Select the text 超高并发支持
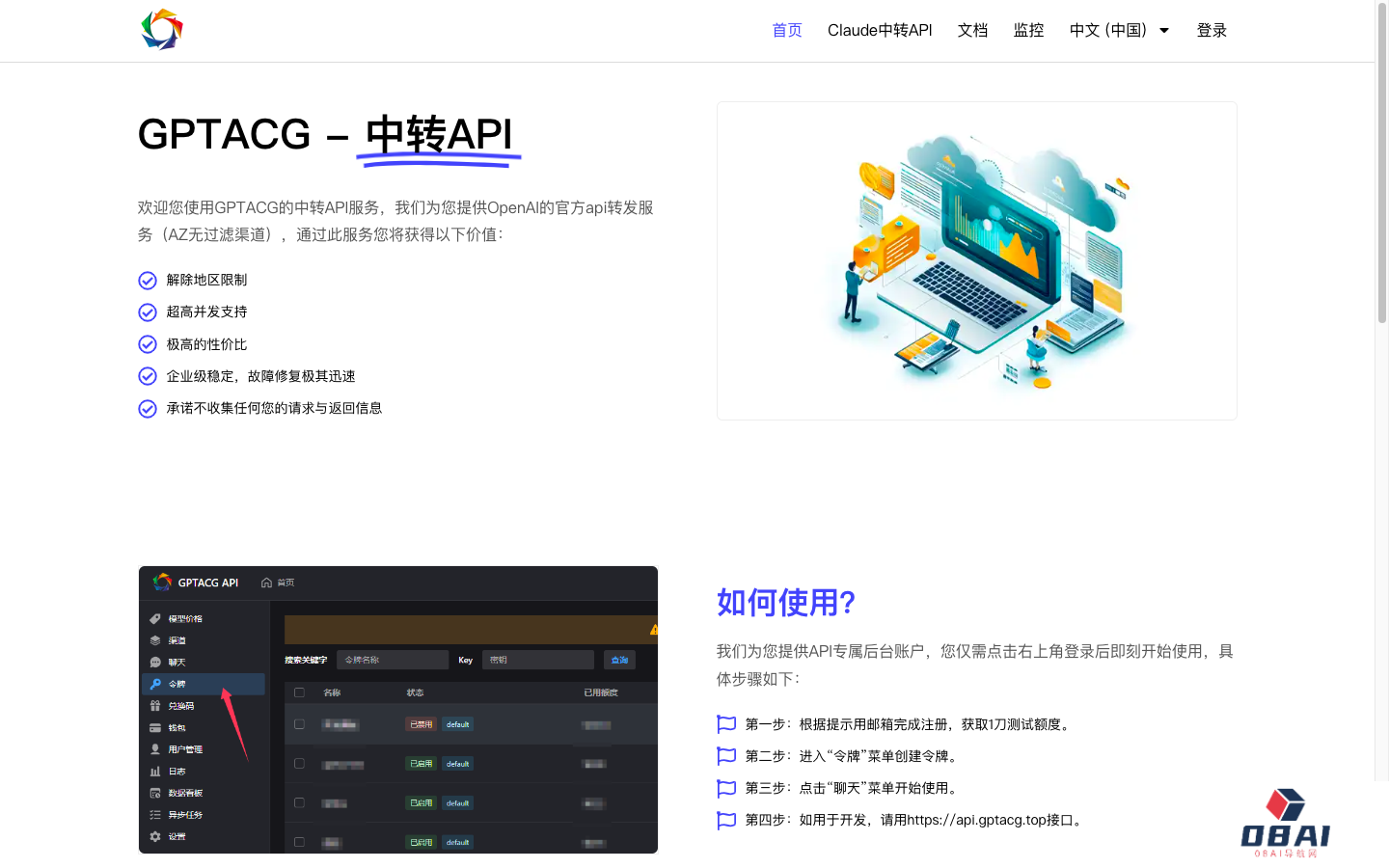Viewport: 1389px width, 868px height. point(206,312)
